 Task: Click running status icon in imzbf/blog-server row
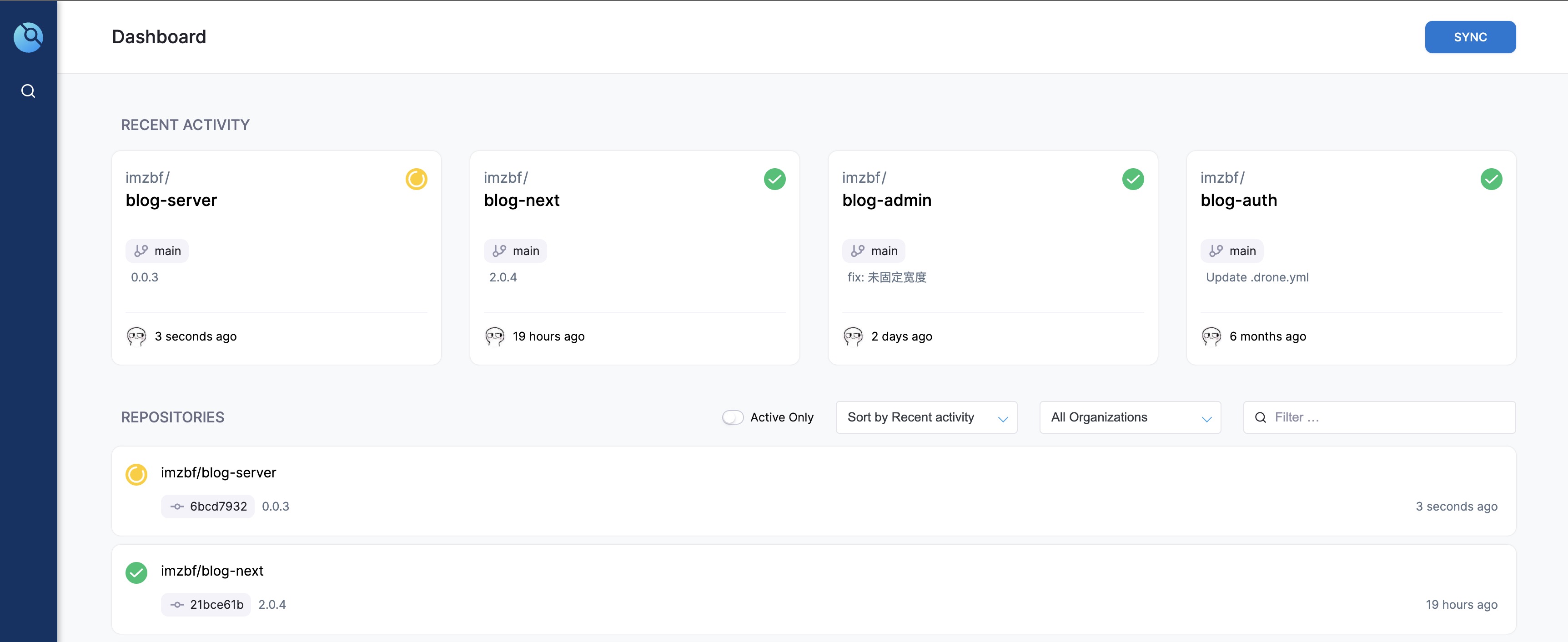click(x=136, y=474)
